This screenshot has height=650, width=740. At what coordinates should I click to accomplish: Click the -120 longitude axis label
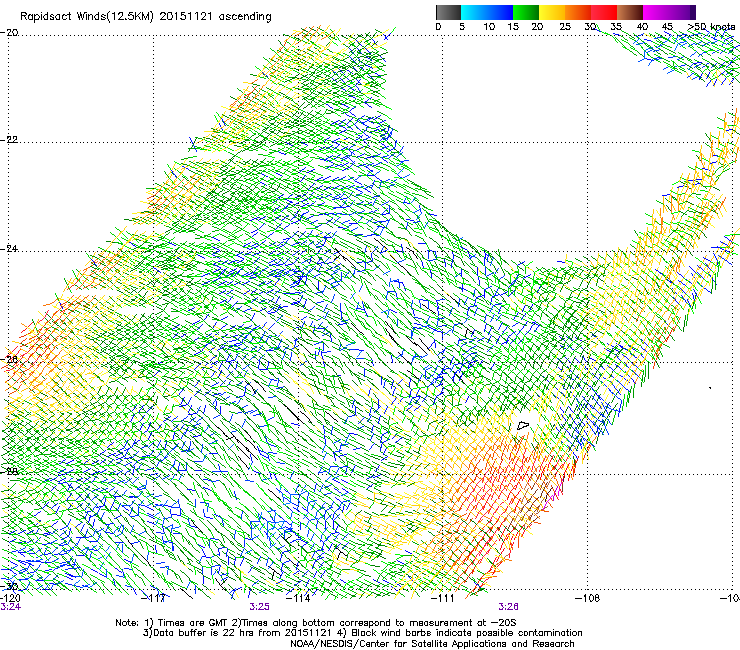pyautogui.click(x=11, y=598)
